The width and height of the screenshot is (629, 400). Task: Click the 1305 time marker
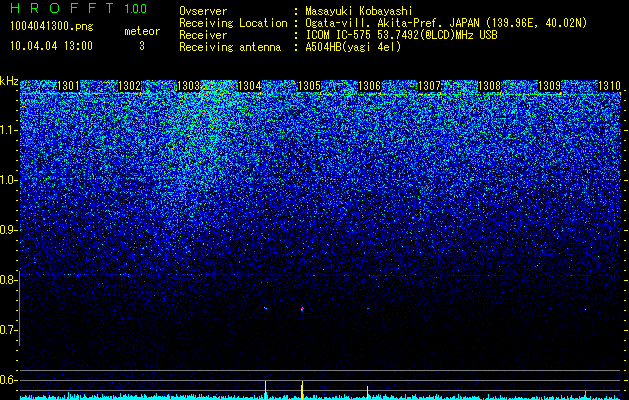click(310, 86)
